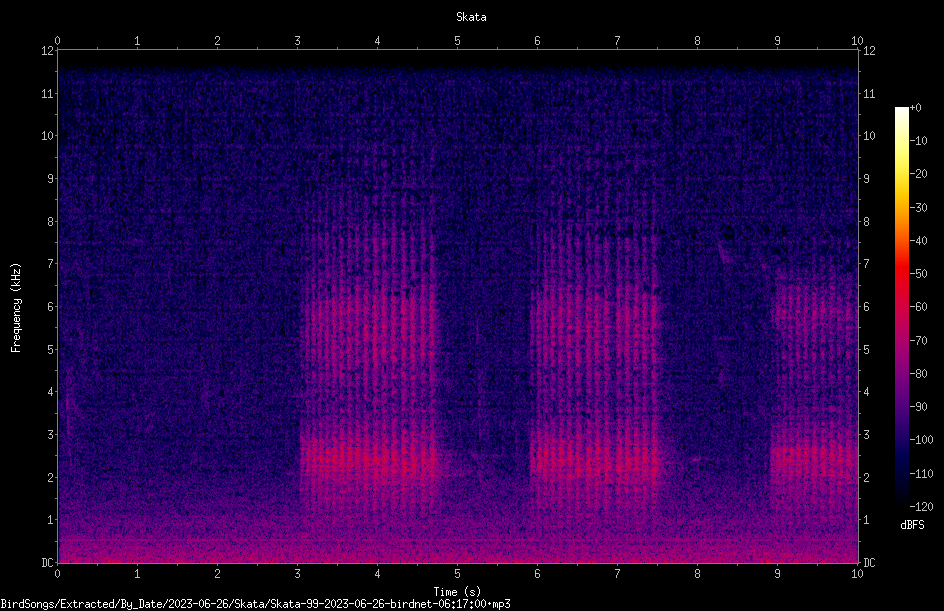Click the "7" tick on the right frequency axis
Viewport: 944px width, 611px height.
coord(866,264)
